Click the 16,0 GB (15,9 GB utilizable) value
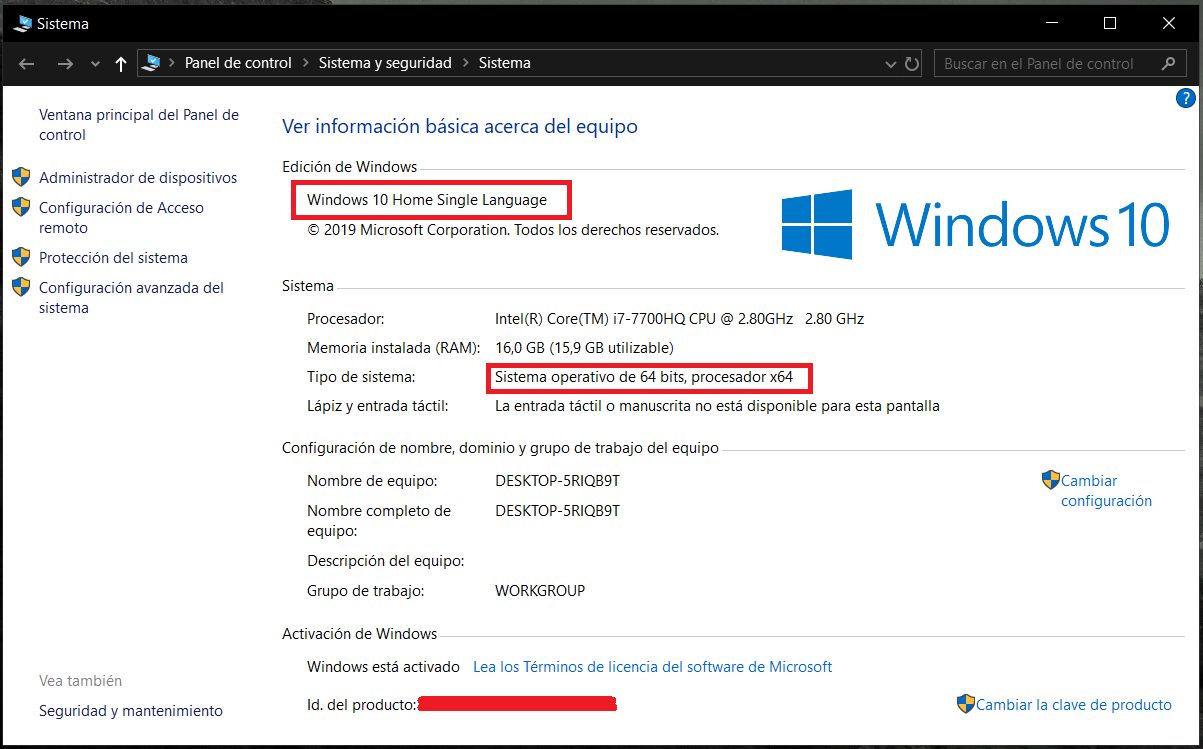The height and width of the screenshot is (749, 1203). coord(584,348)
